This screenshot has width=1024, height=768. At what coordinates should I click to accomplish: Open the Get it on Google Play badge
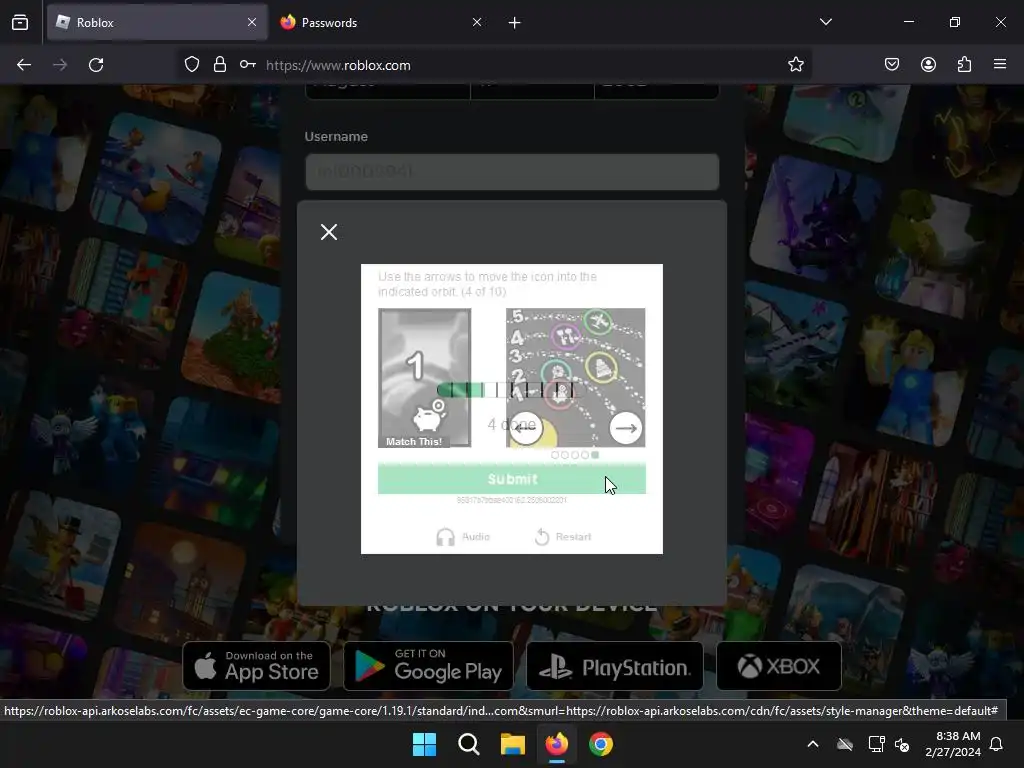point(428,665)
